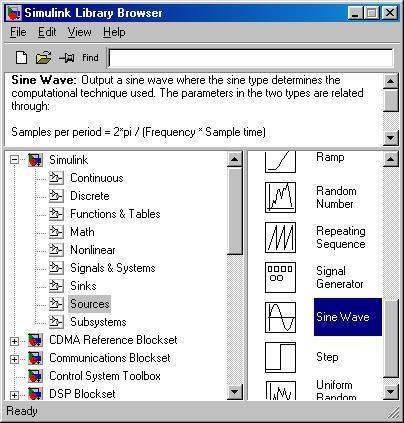Click the Math sublibrary icon

(56, 232)
